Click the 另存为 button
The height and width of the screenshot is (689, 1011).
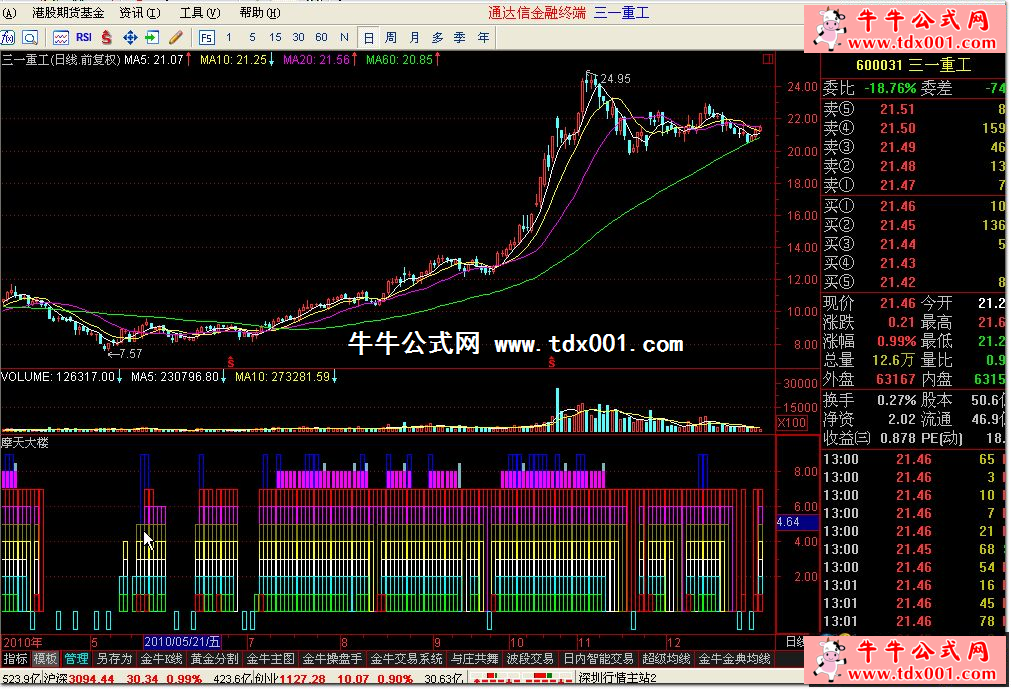pyautogui.click(x=114, y=659)
